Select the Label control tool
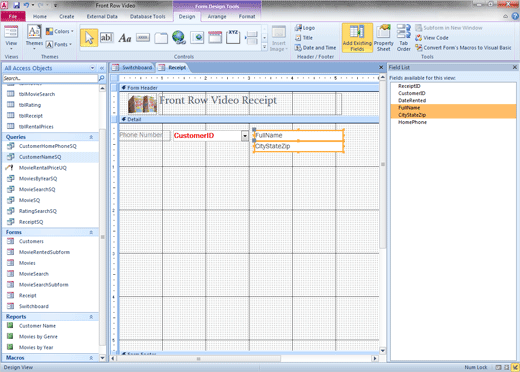The height and width of the screenshot is (372, 520). (x=125, y=38)
